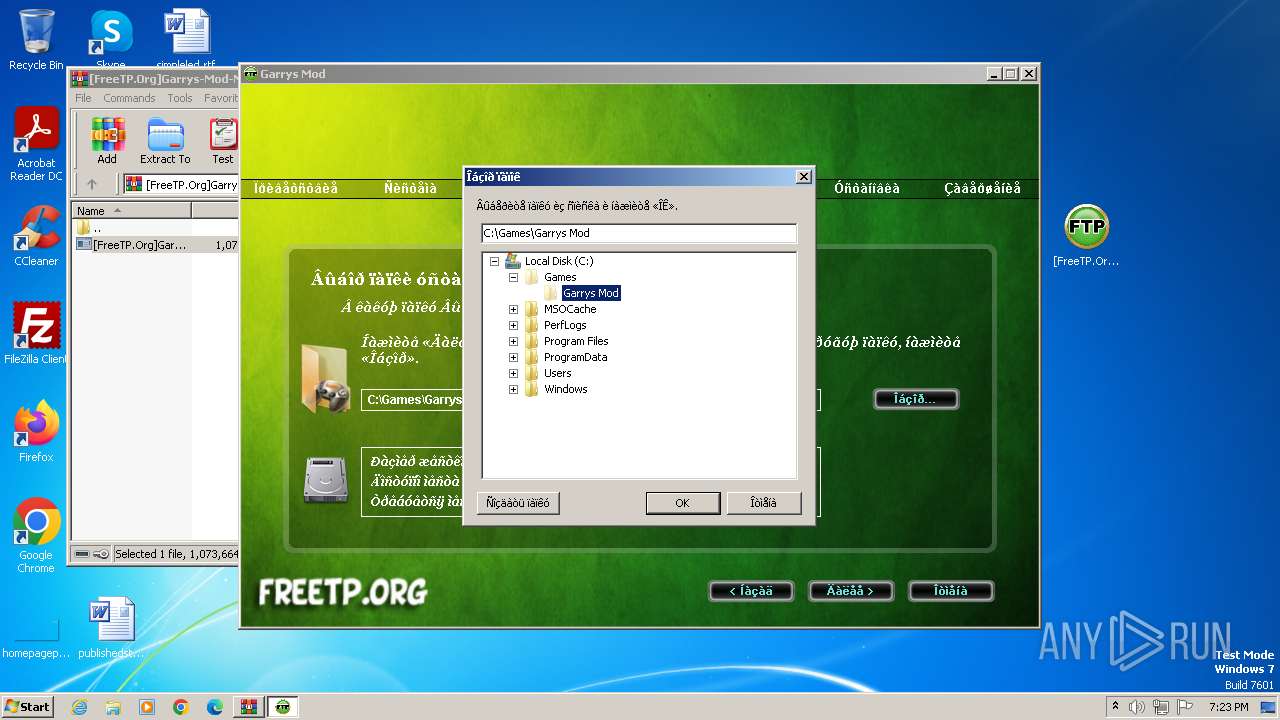Select Local Disk (C:) in the tree

(x=559, y=261)
